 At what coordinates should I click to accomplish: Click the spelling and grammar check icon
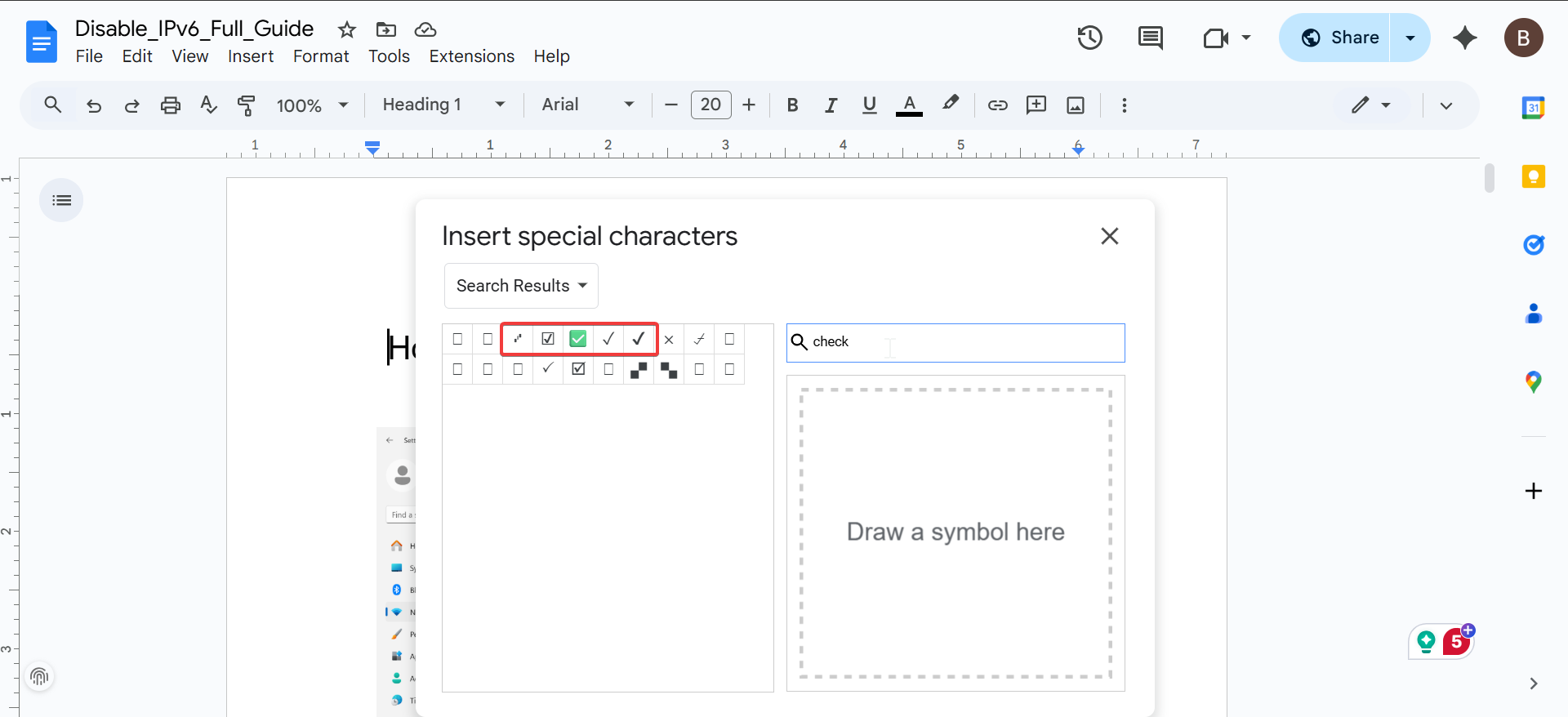pyautogui.click(x=208, y=105)
